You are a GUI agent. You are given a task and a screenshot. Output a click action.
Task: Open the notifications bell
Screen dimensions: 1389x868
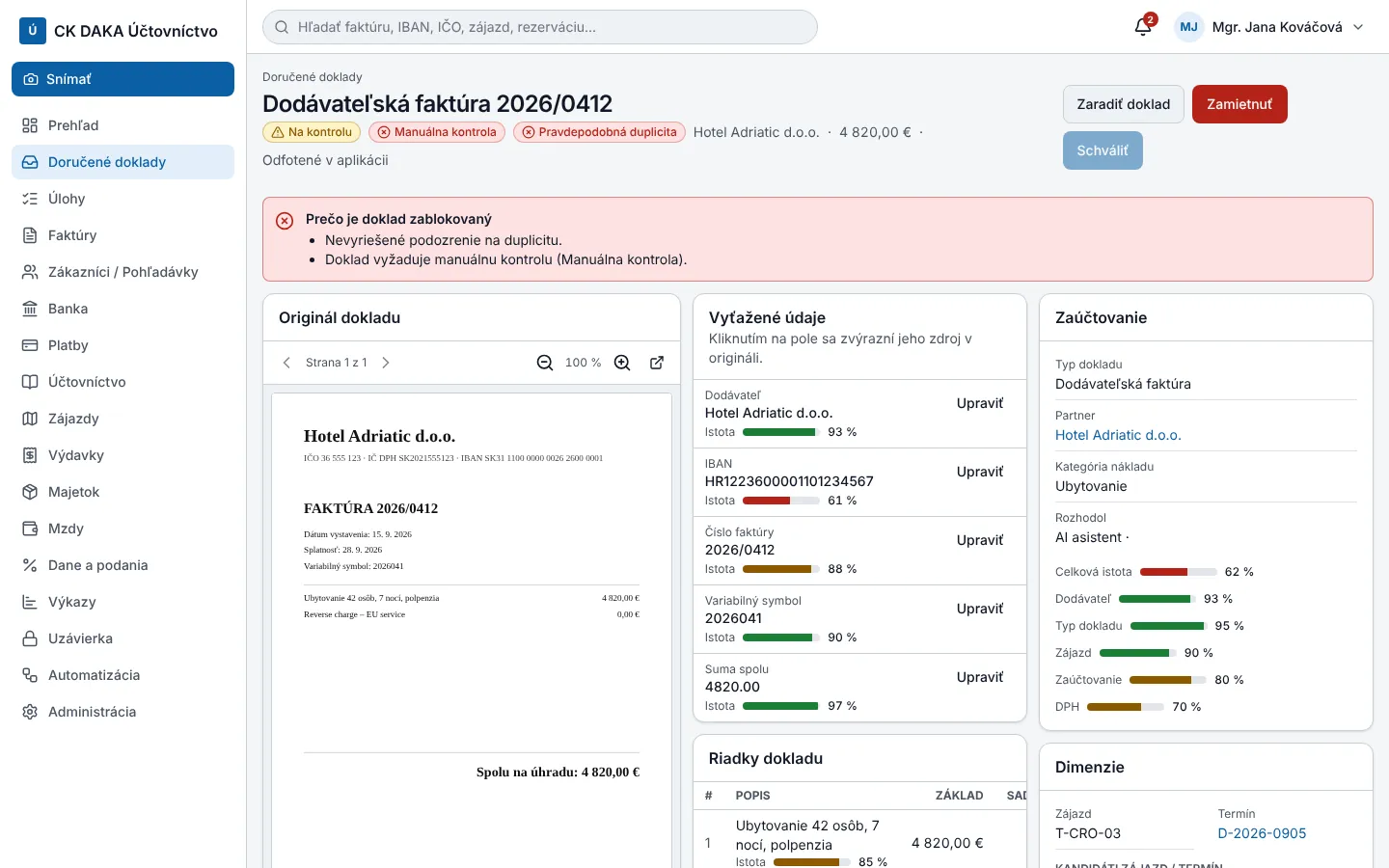tap(1143, 27)
